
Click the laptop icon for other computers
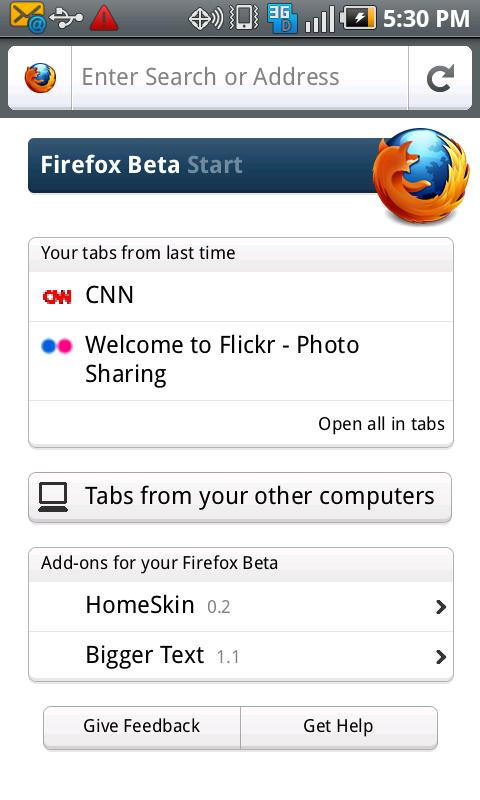click(x=53, y=497)
